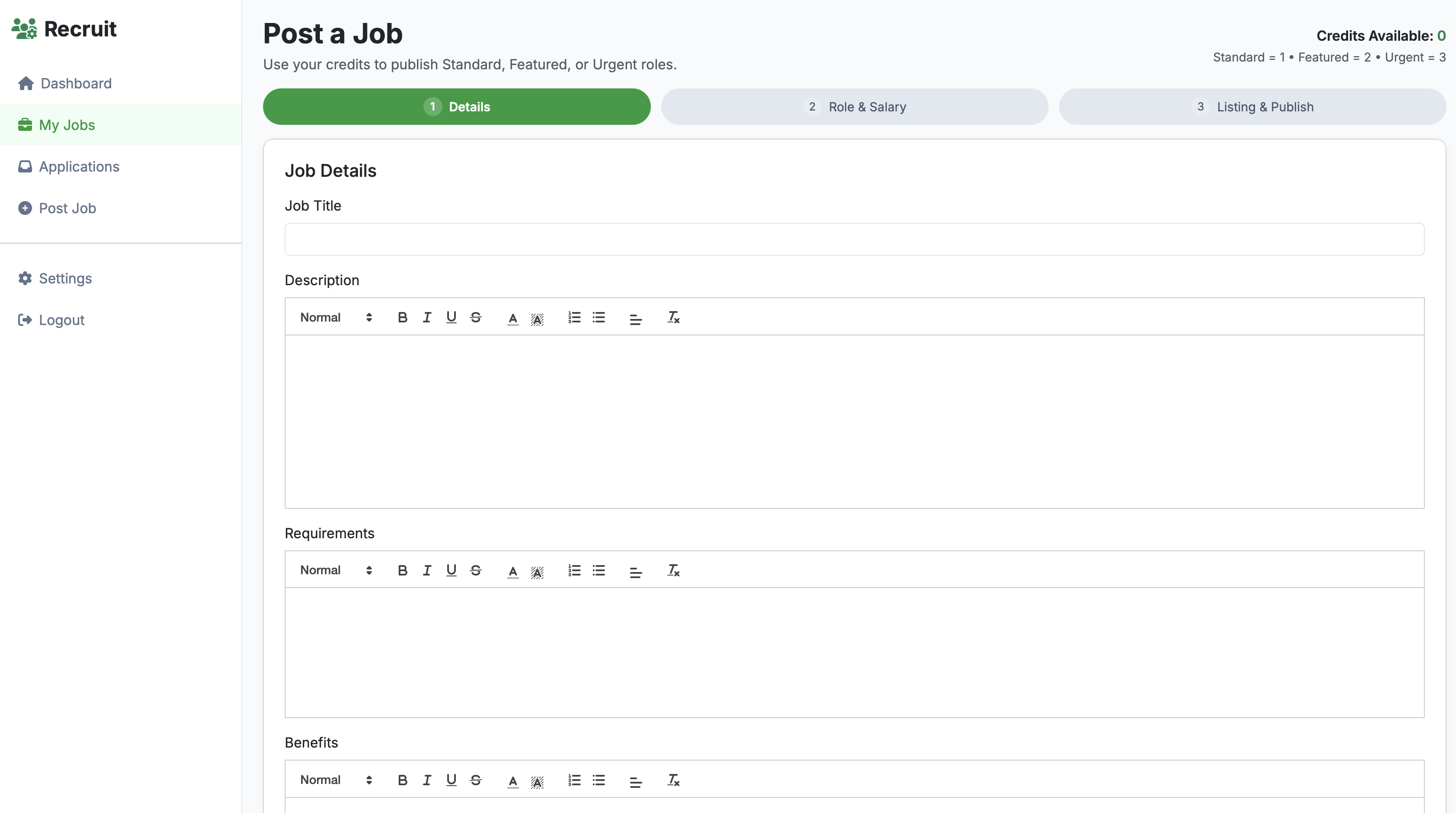Image resolution: width=1456 pixels, height=813 pixels.
Task: Switch to the Role & Salary step
Action: pyautogui.click(x=855, y=106)
